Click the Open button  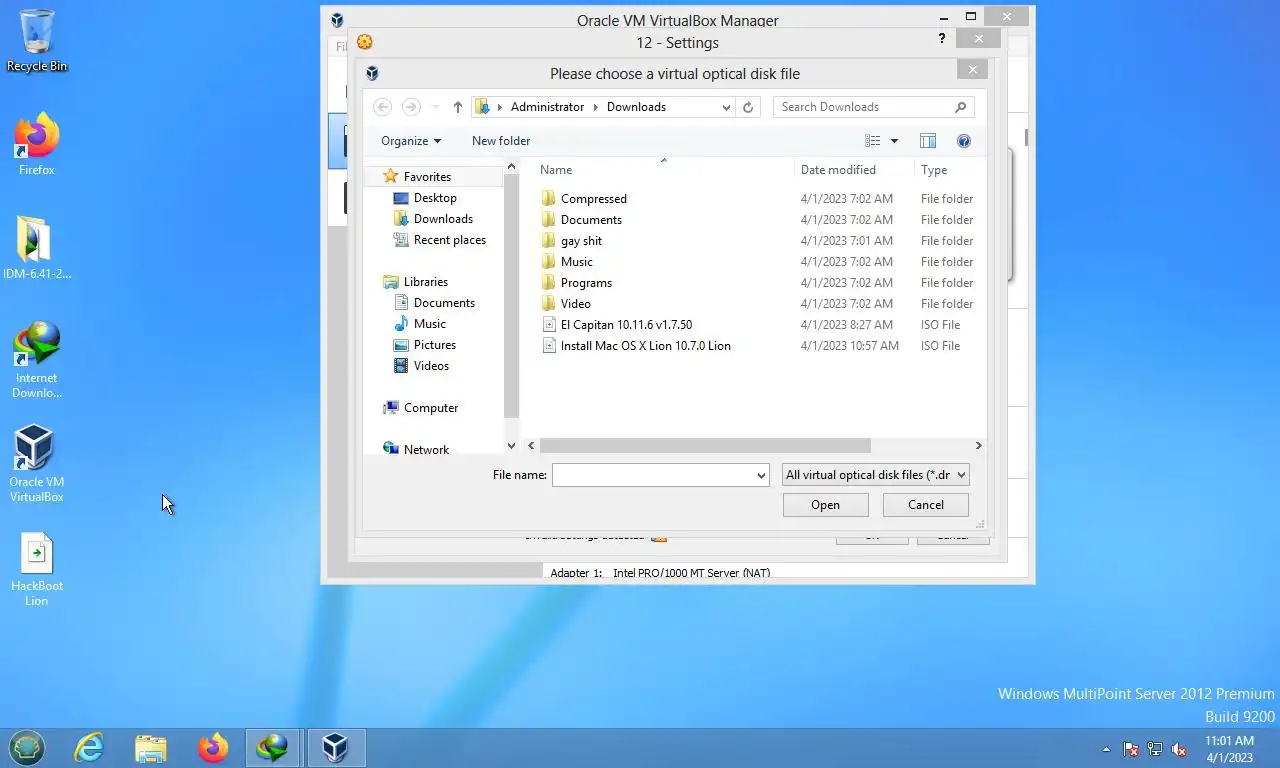[x=825, y=505]
